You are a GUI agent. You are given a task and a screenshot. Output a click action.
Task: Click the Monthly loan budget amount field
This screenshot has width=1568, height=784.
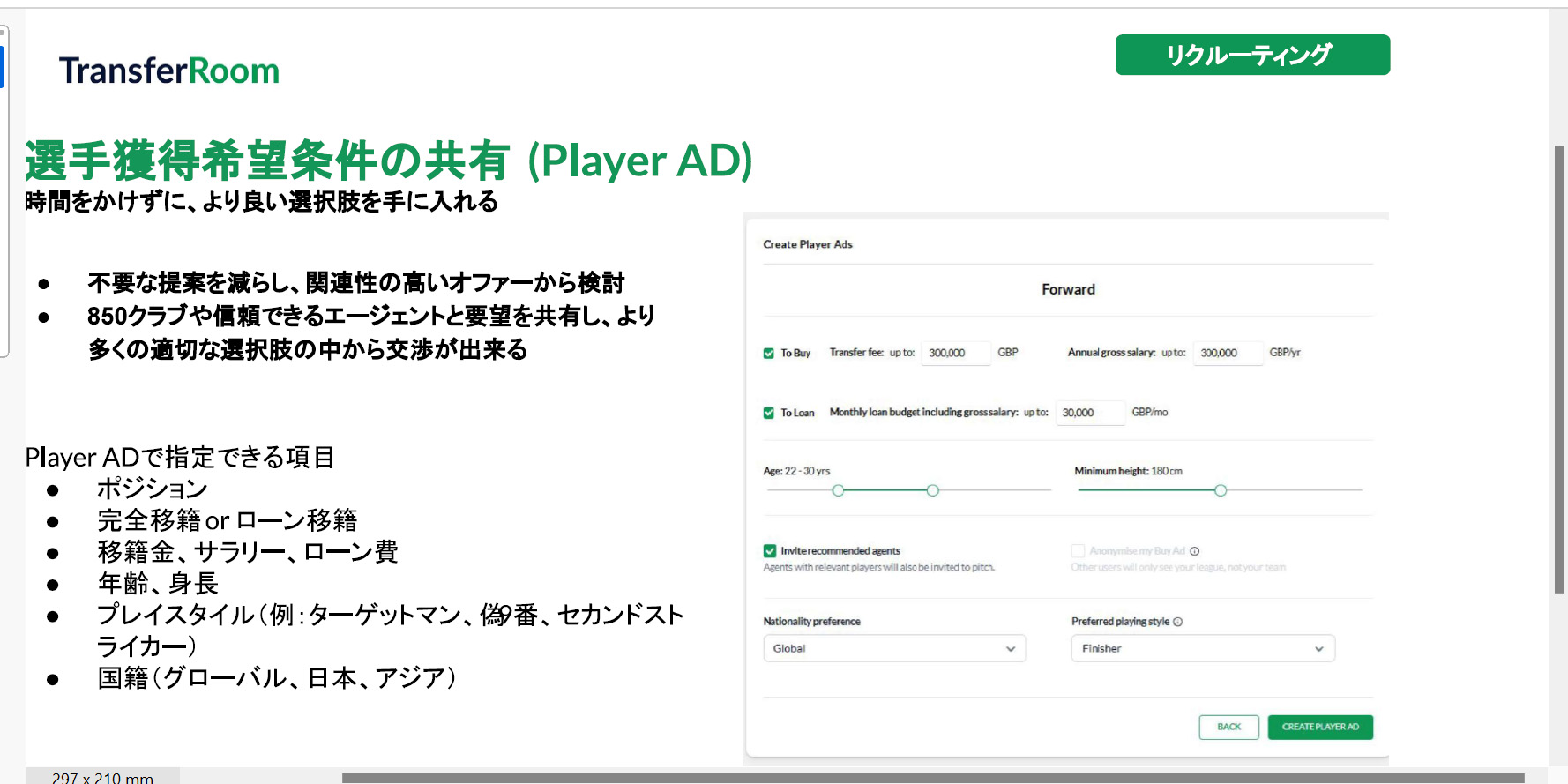[x=1090, y=413]
